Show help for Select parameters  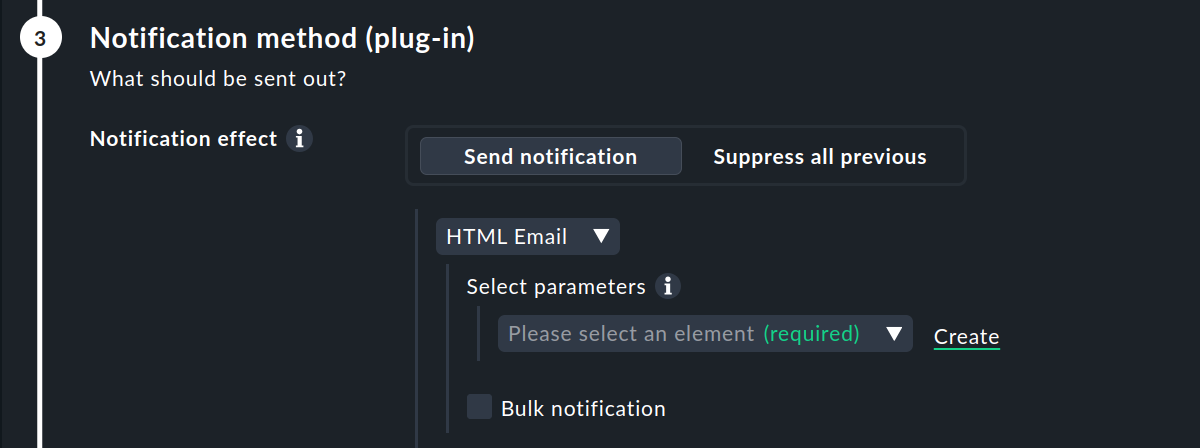click(668, 287)
